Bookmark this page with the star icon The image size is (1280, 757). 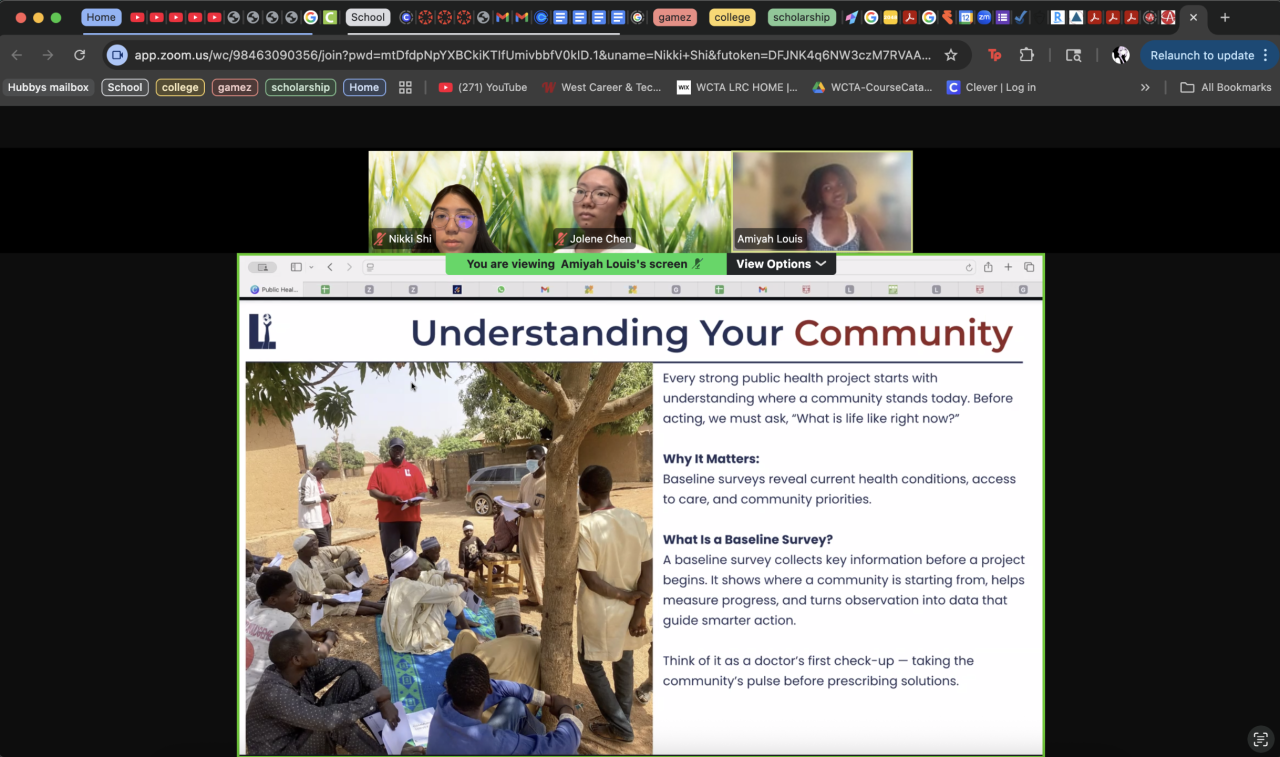[951, 55]
